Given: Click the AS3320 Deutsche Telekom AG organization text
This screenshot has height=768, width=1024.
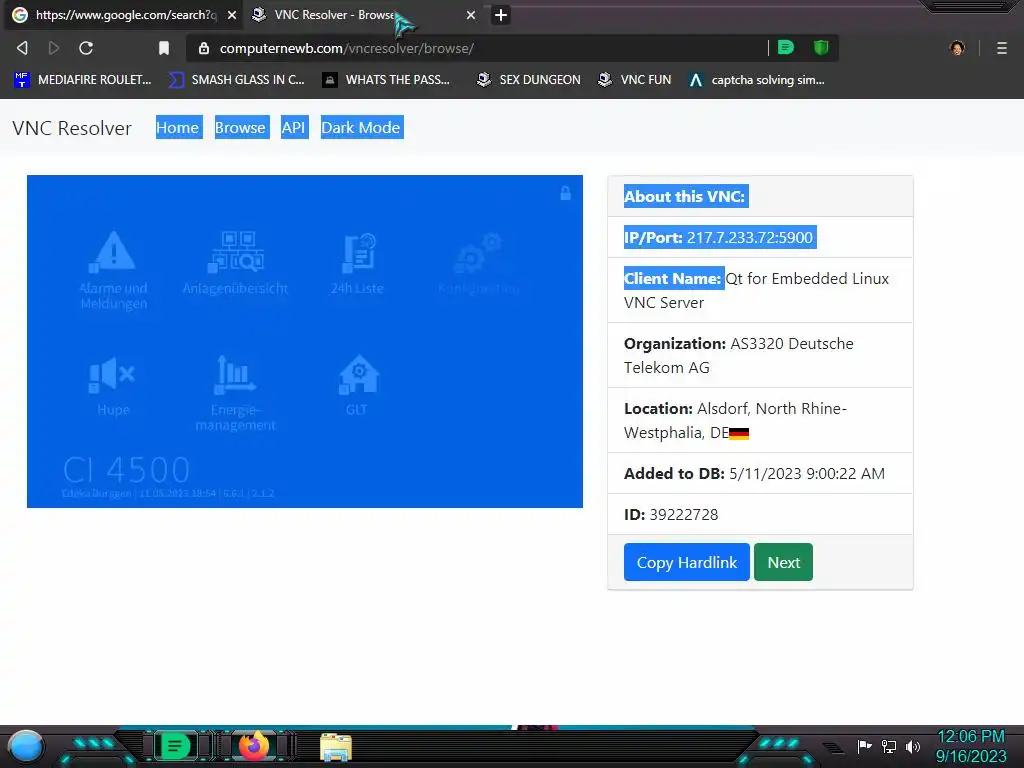Looking at the screenshot, I should coord(739,355).
